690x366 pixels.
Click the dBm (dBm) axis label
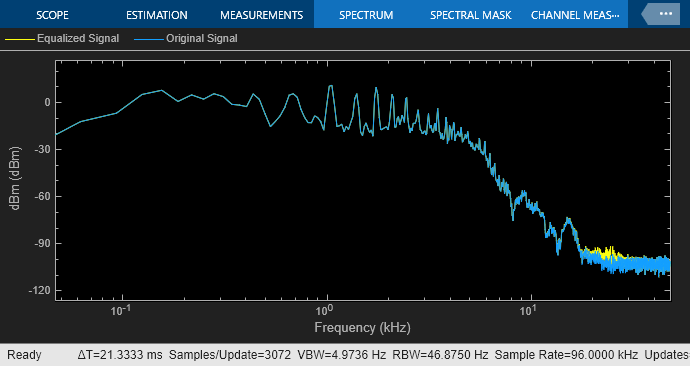pos(15,178)
